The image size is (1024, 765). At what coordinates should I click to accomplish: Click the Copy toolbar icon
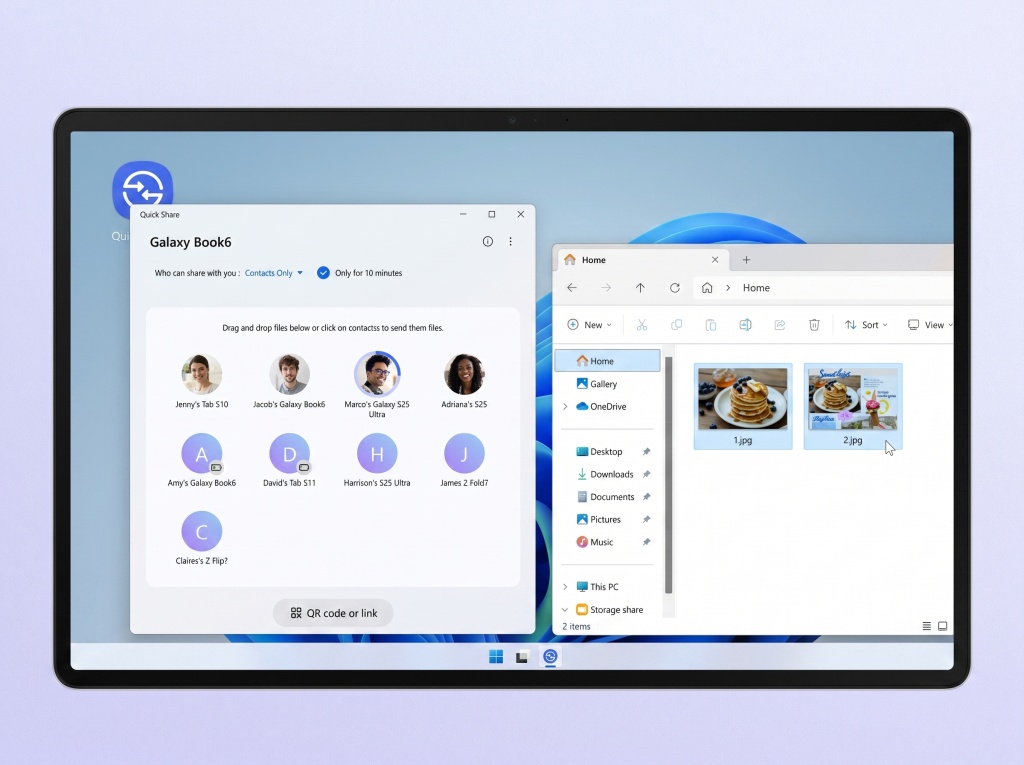coord(677,325)
